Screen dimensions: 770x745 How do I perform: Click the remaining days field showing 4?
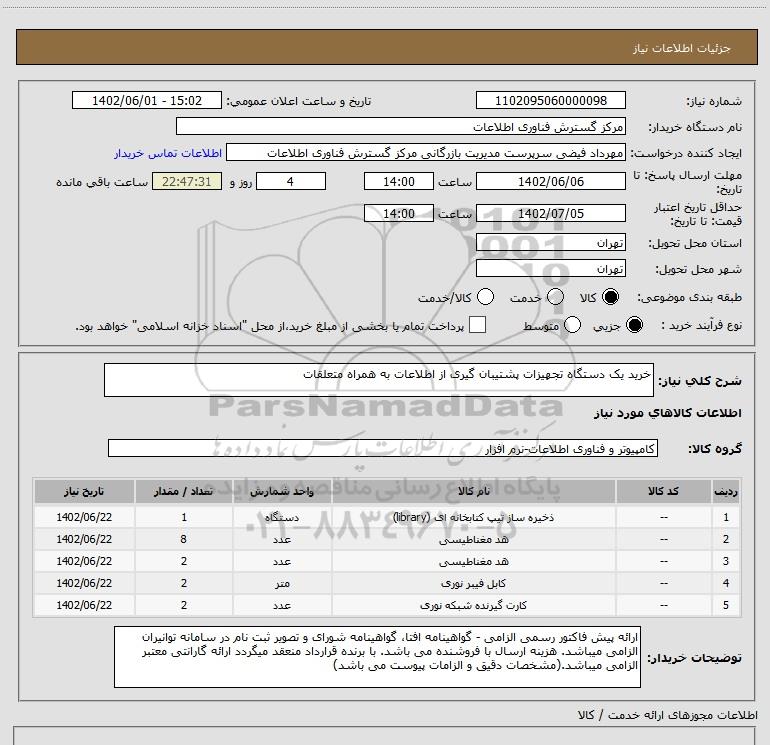291,181
